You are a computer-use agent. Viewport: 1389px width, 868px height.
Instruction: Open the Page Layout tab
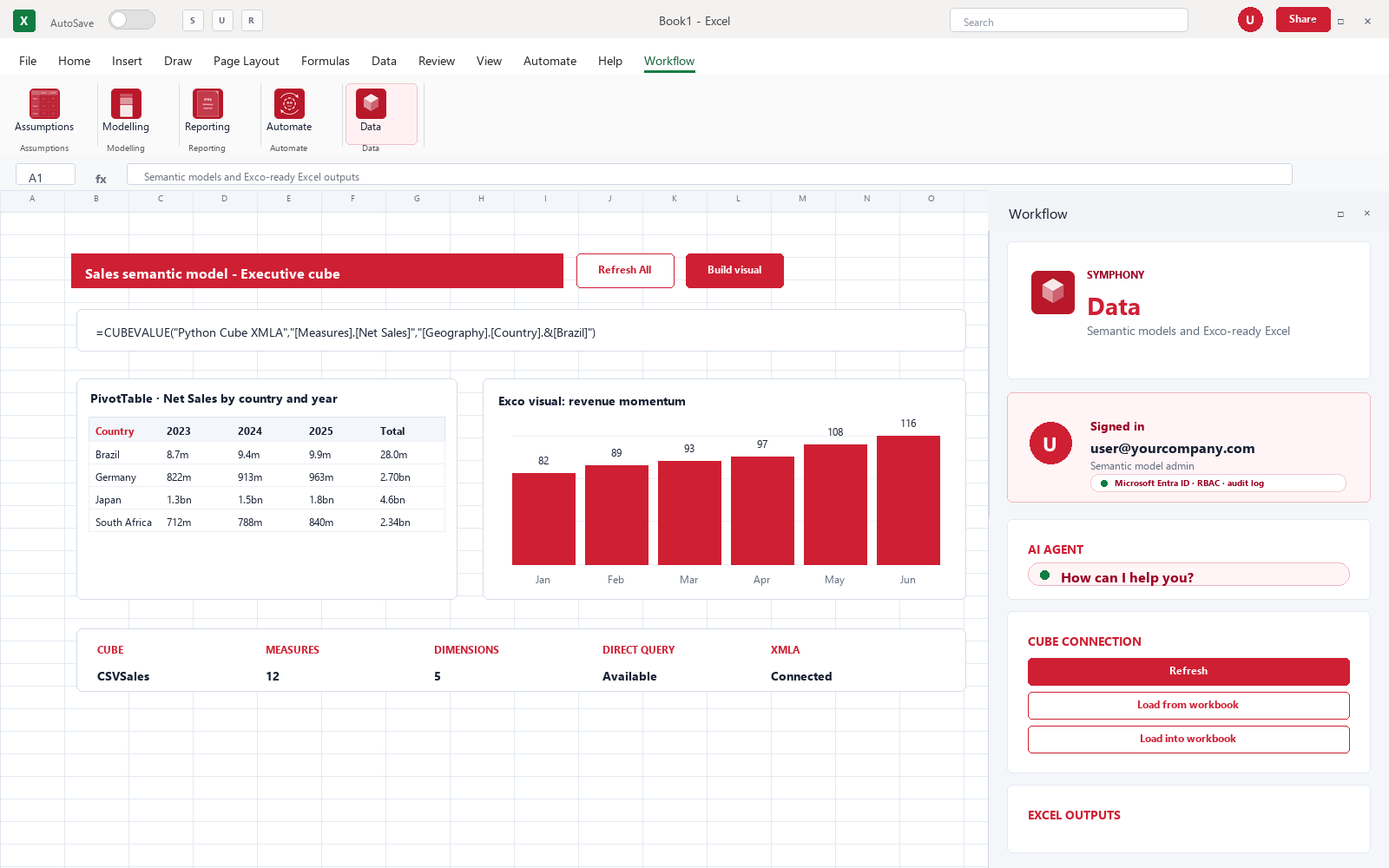point(247,61)
